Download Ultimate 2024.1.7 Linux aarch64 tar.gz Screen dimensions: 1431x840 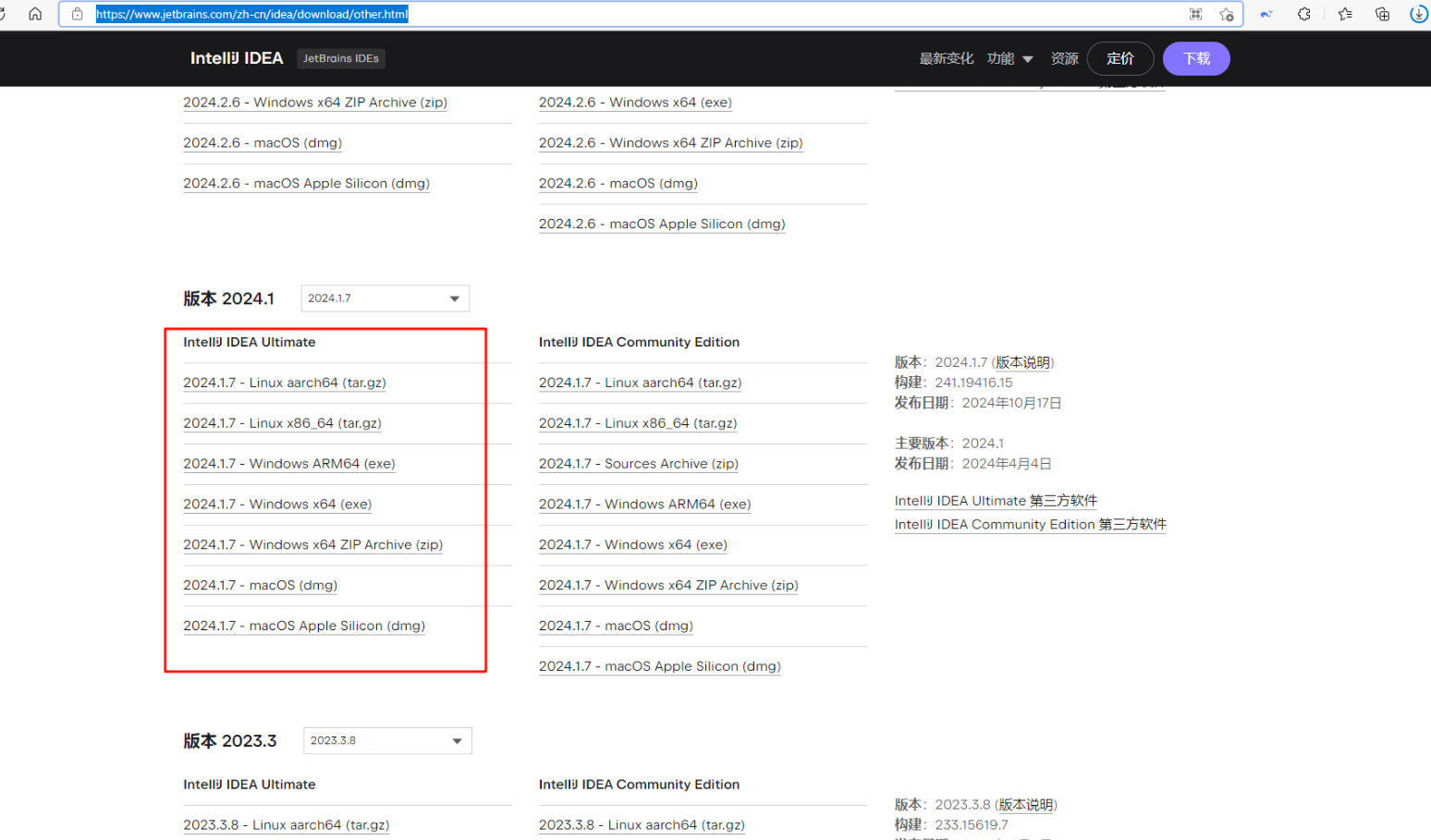[285, 383]
